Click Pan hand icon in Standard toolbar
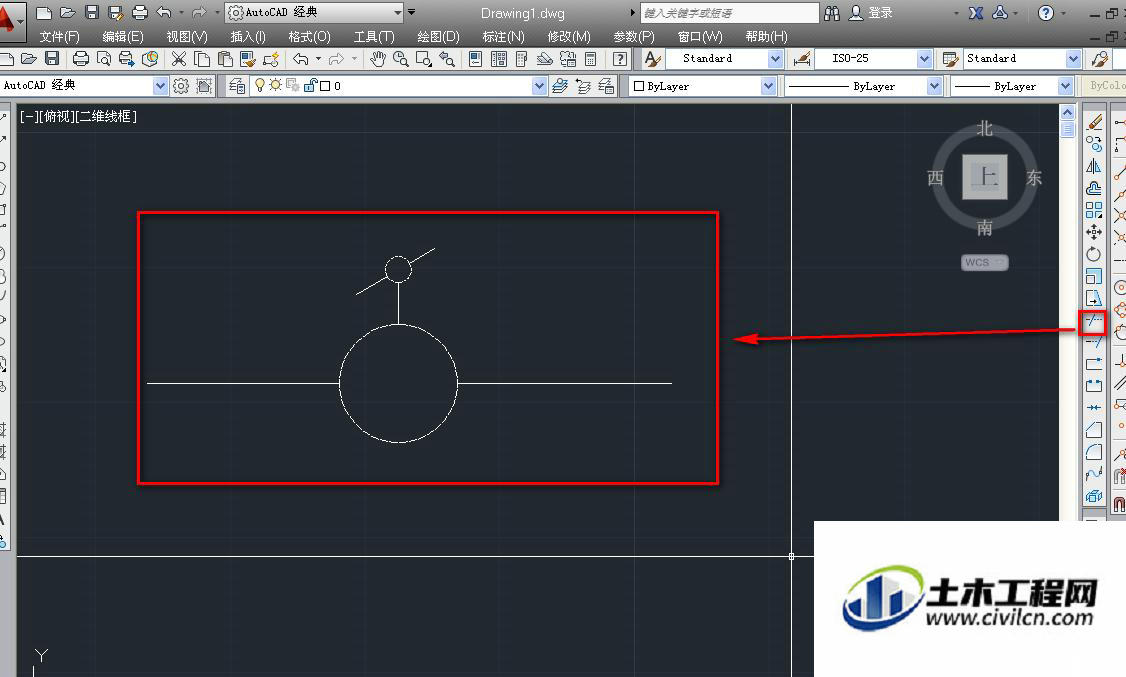Viewport: 1126px width, 677px height. [x=378, y=59]
